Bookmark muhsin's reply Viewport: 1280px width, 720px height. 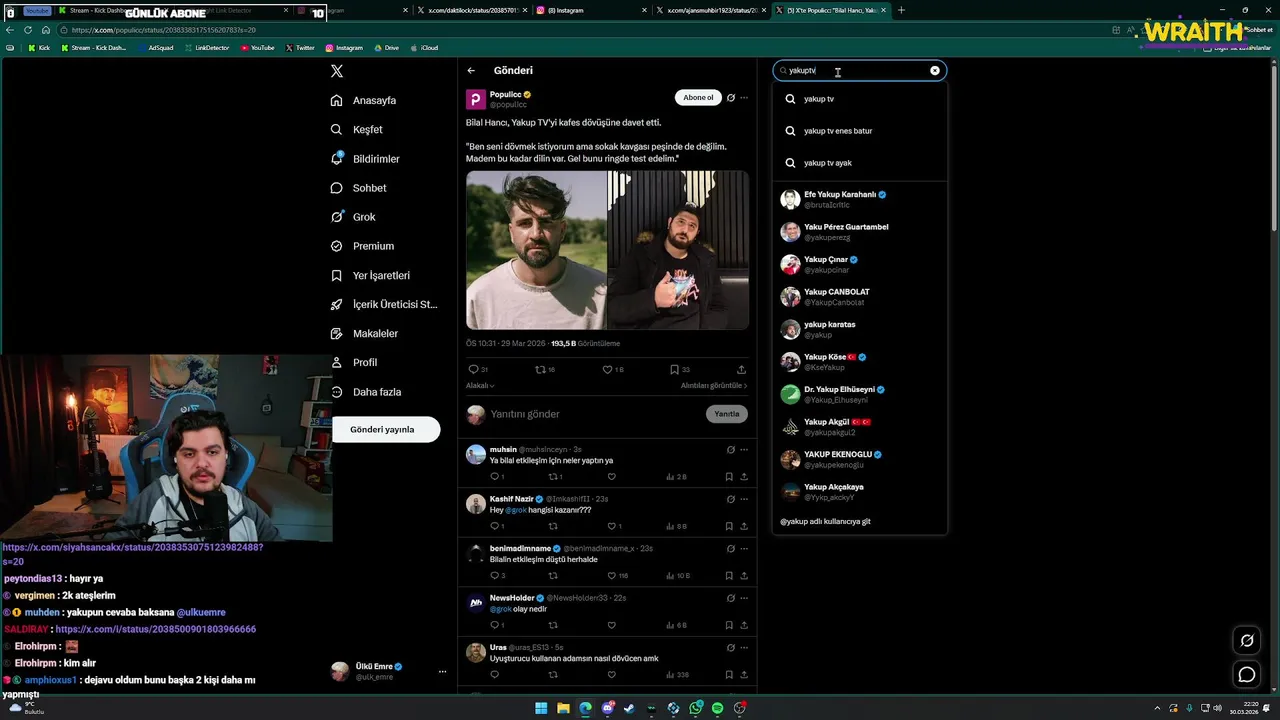coord(729,477)
